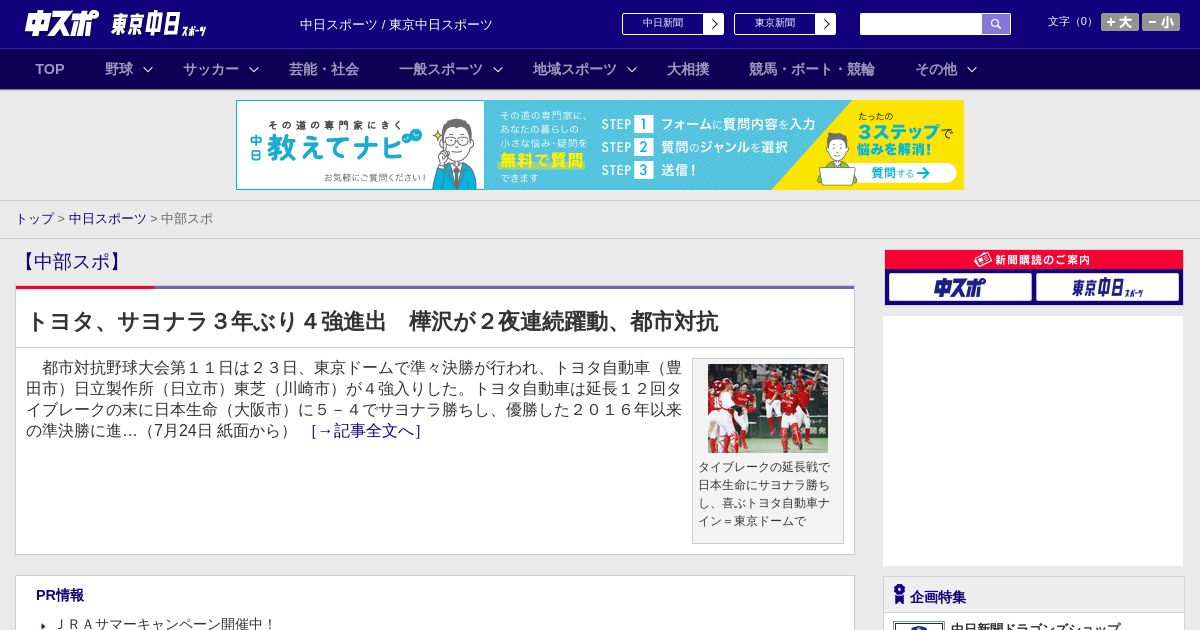The image size is (1200, 630).
Task: Expand the 野球 dropdown chevron
Action: [x=148, y=69]
